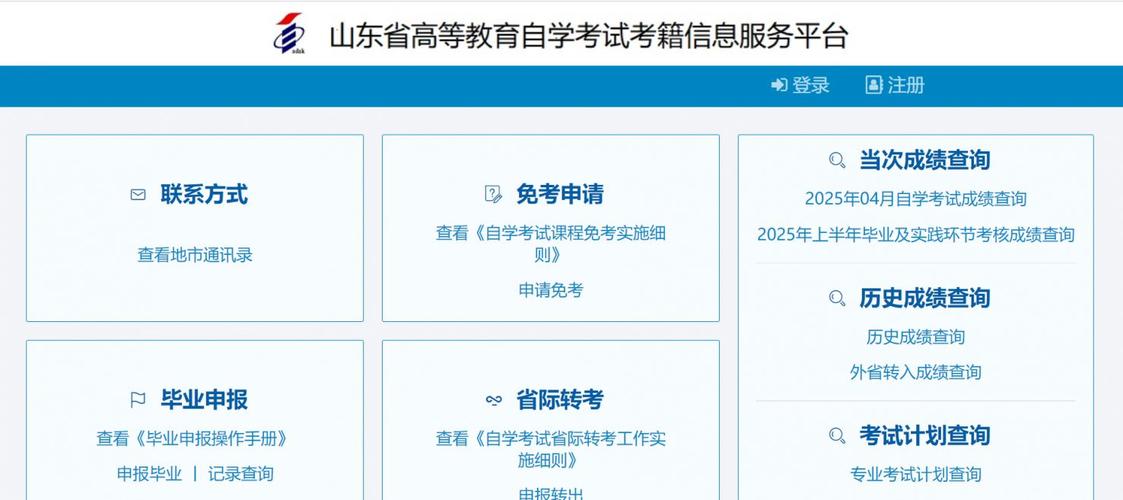The image size is (1123, 500).
Task: Click the 记录查询 link
Action: (241, 474)
